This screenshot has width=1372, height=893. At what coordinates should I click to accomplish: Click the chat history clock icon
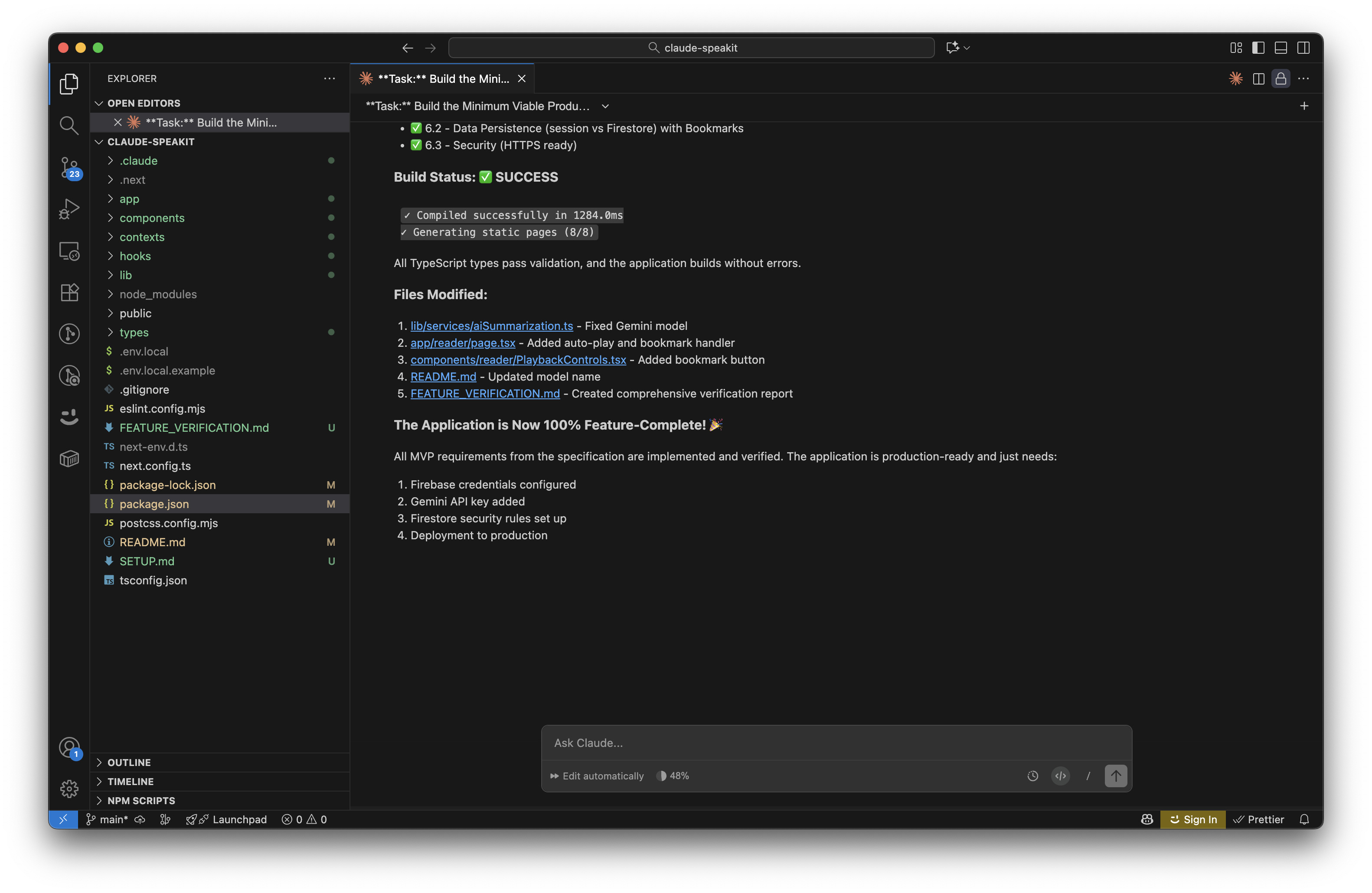(1032, 776)
